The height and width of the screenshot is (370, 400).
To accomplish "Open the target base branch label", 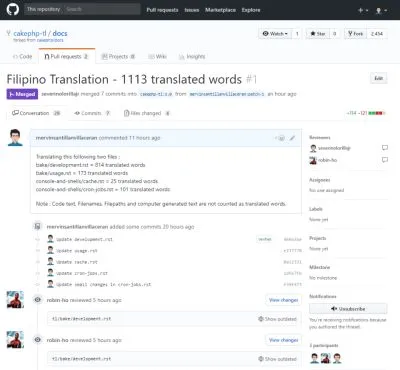I will [156, 94].
